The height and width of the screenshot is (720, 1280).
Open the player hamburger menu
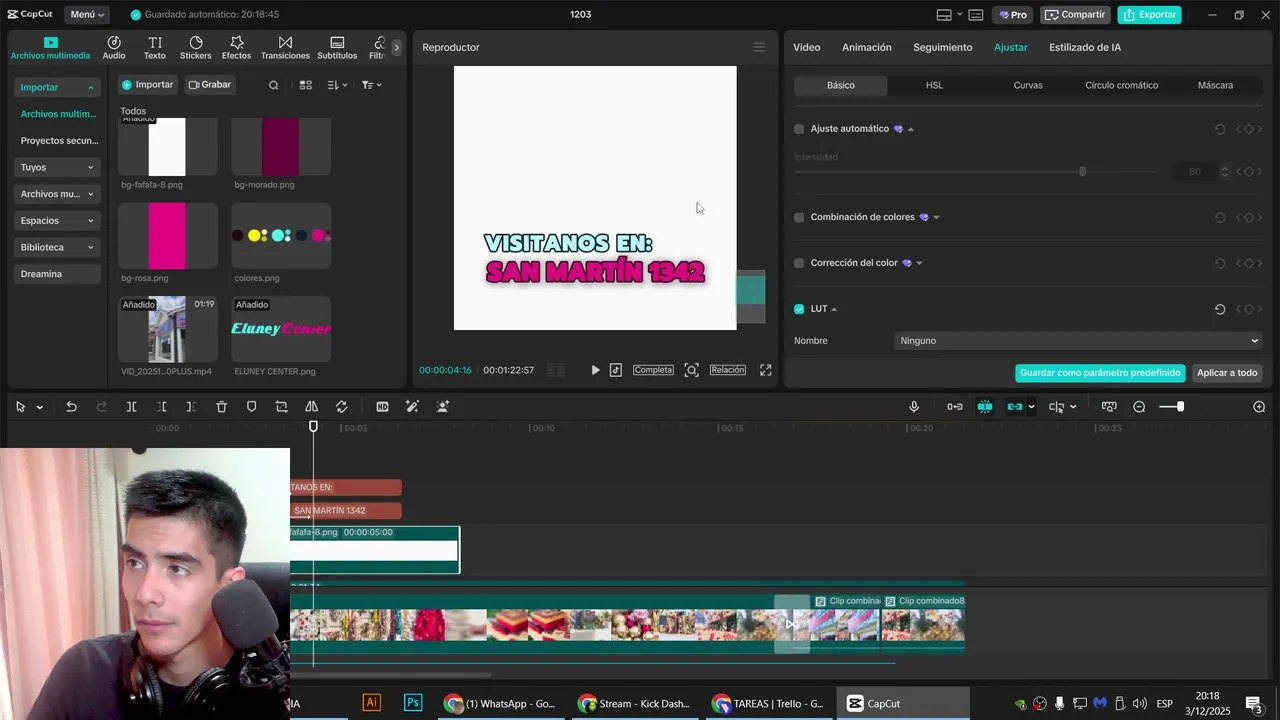(x=759, y=47)
